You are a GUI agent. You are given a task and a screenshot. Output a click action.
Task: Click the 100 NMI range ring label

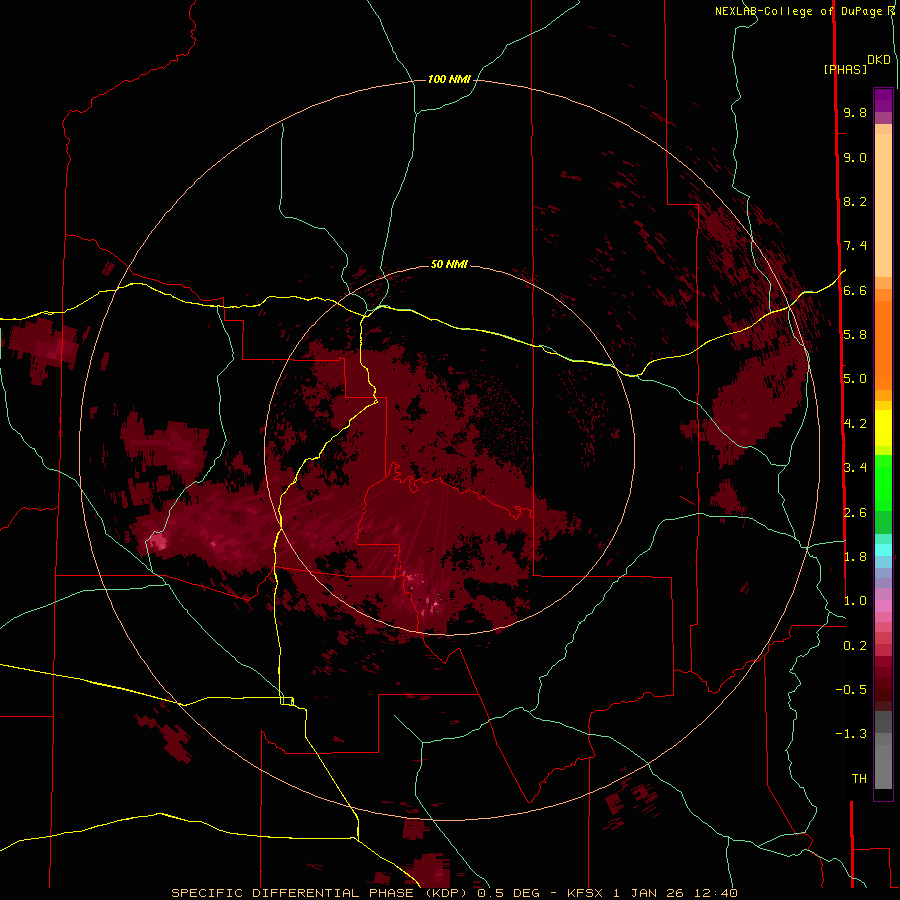(x=449, y=79)
